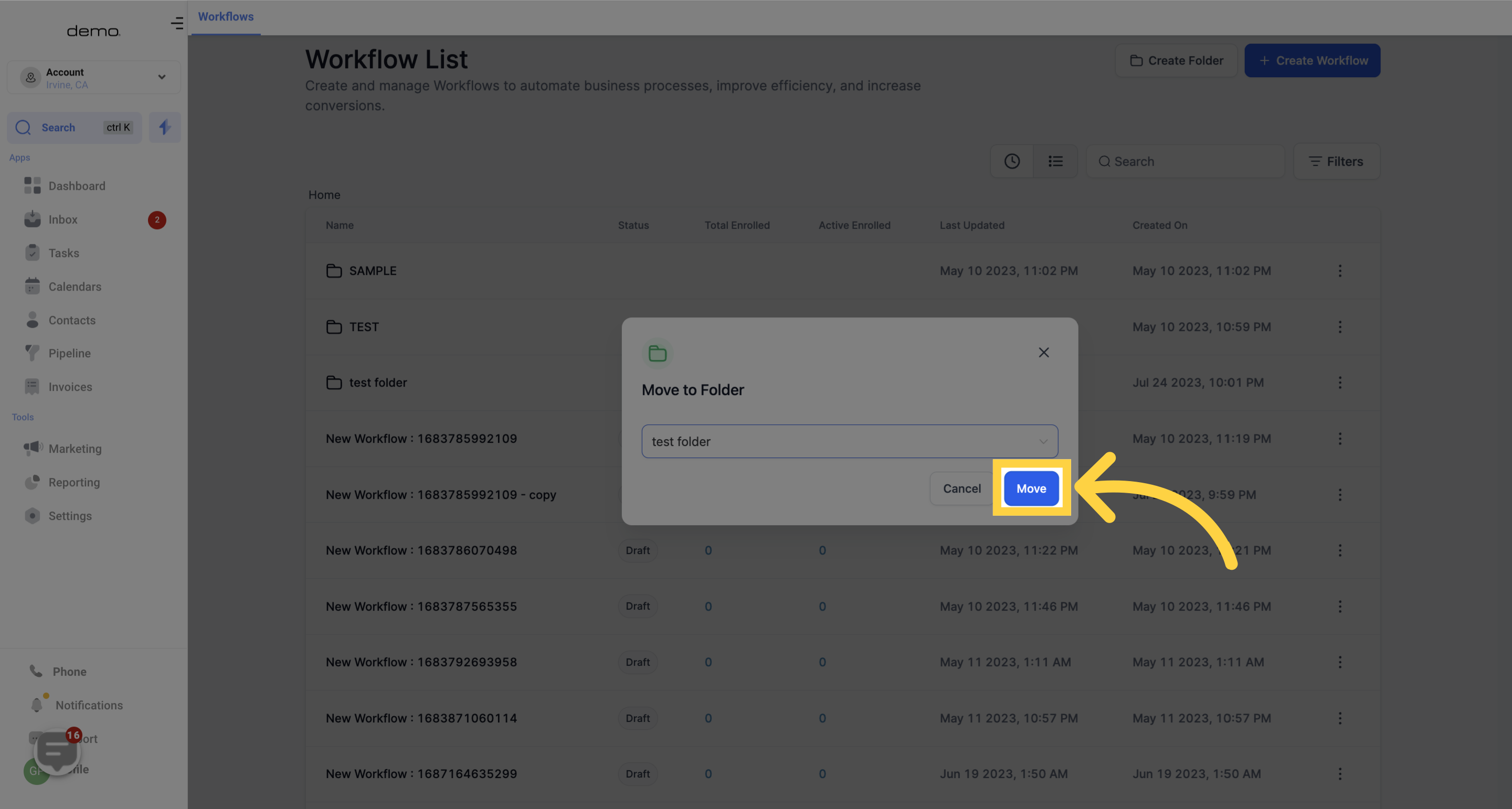Open New Workflow : 1683785992109 - copy

441,495
